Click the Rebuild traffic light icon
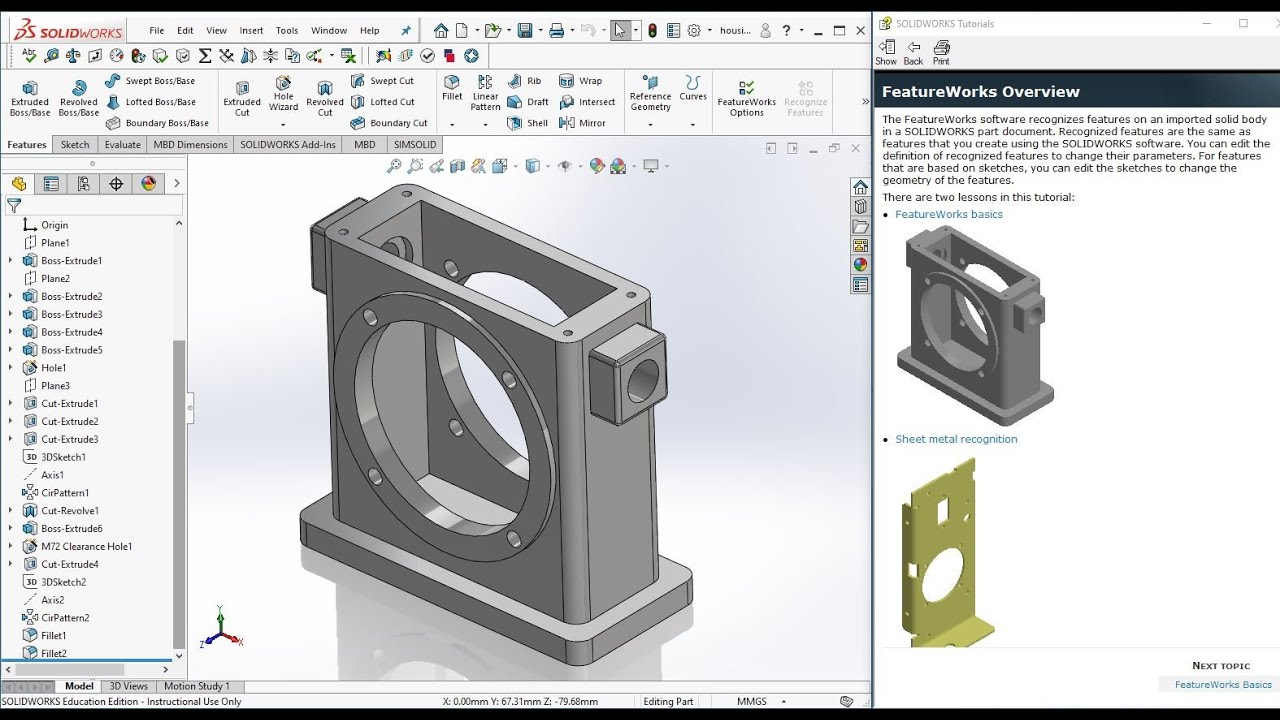This screenshot has height=720, width=1280. coord(652,31)
